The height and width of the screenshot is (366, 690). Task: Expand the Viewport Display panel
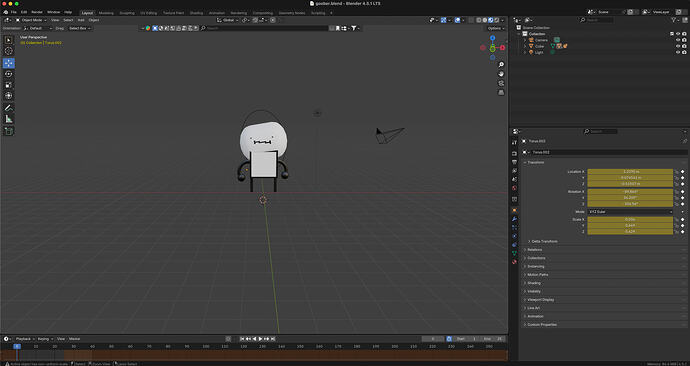tap(539, 300)
